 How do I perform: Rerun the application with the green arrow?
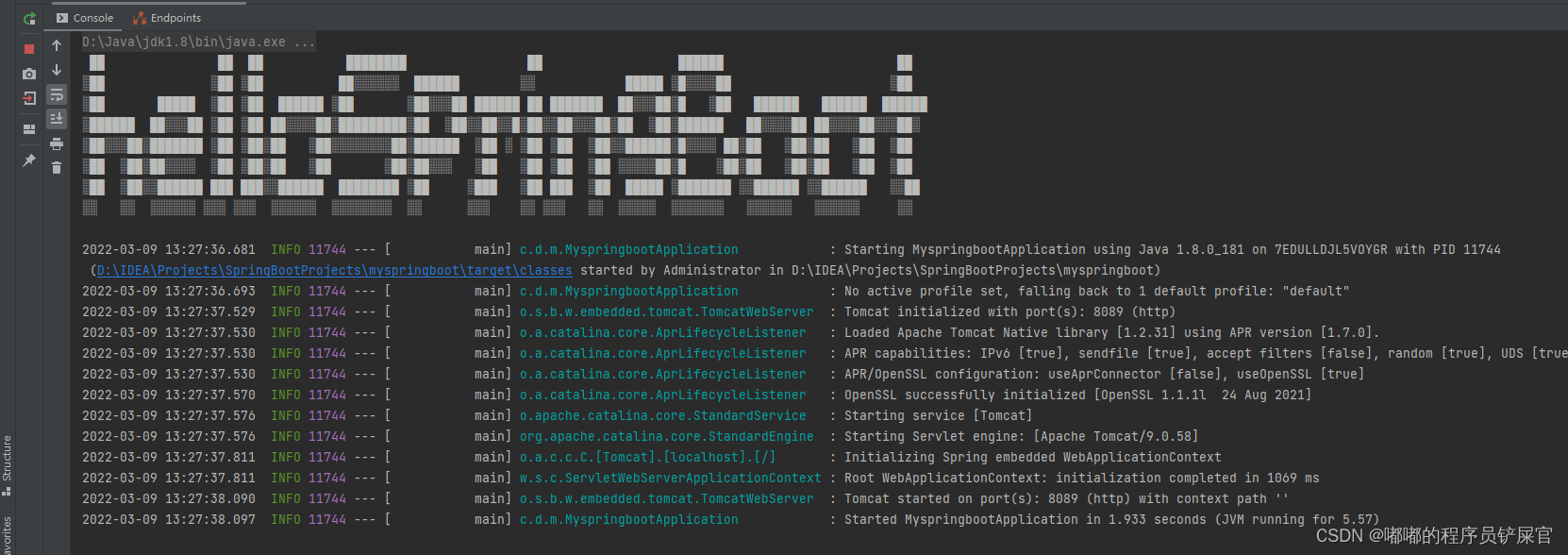point(29,18)
